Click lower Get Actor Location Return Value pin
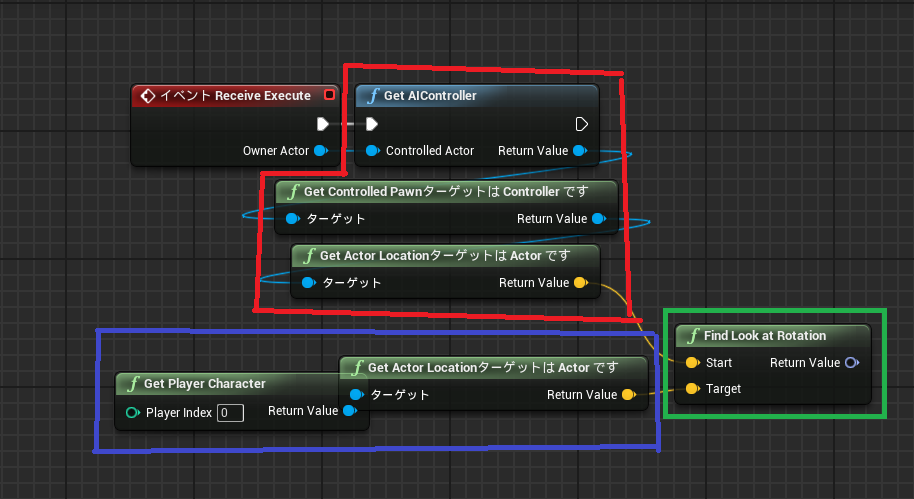 coord(629,395)
